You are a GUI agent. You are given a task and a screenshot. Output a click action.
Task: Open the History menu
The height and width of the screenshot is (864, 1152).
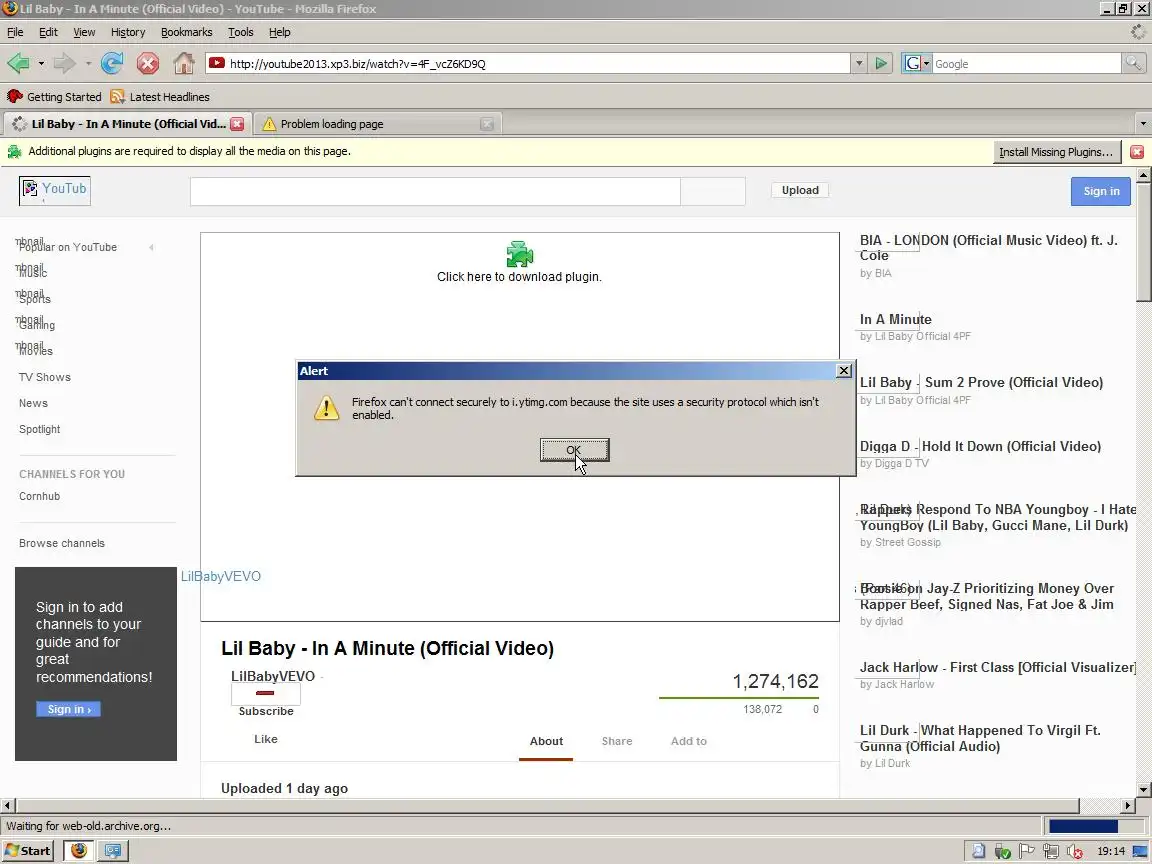(128, 32)
